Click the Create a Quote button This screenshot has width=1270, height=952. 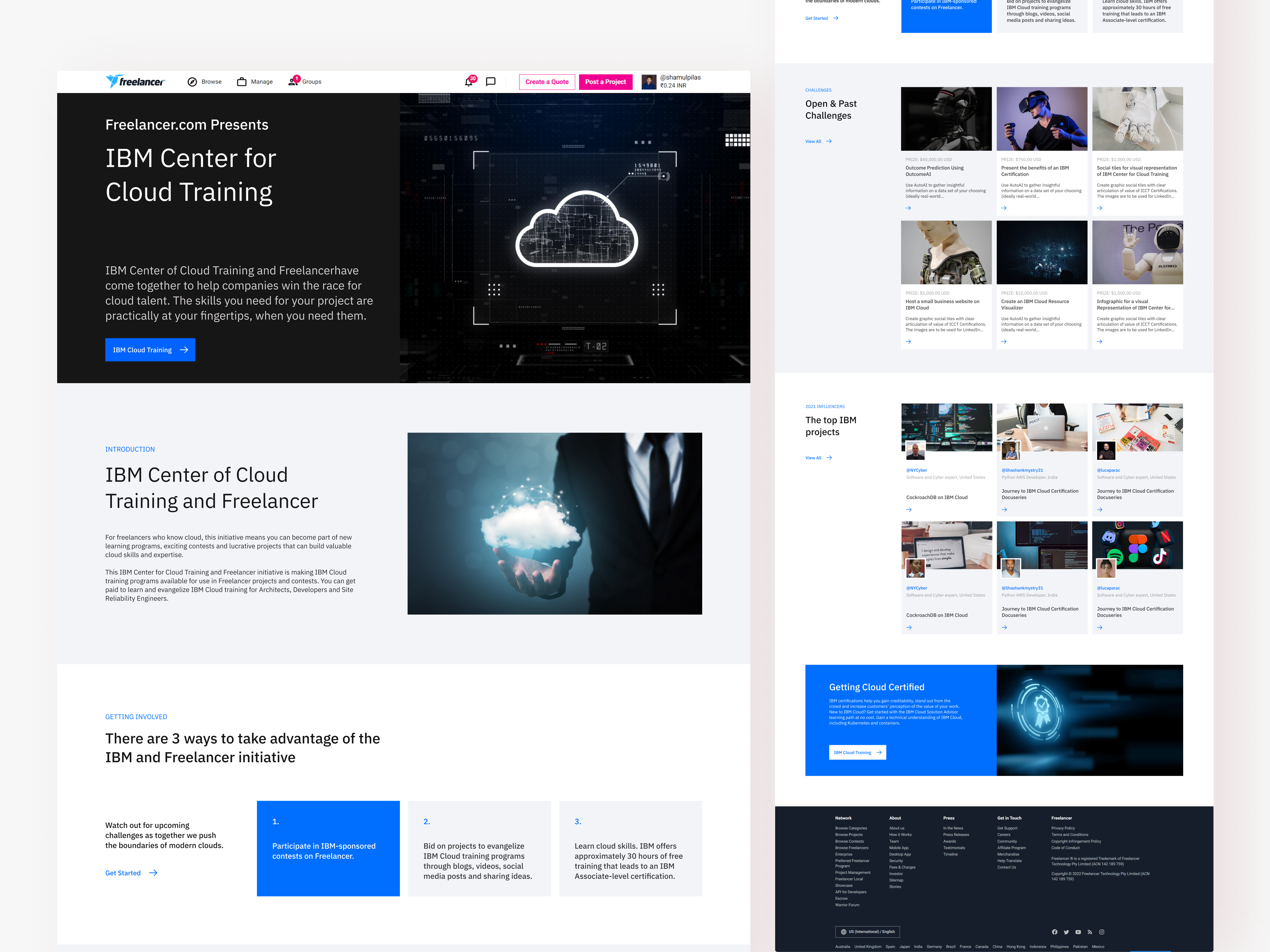547,82
